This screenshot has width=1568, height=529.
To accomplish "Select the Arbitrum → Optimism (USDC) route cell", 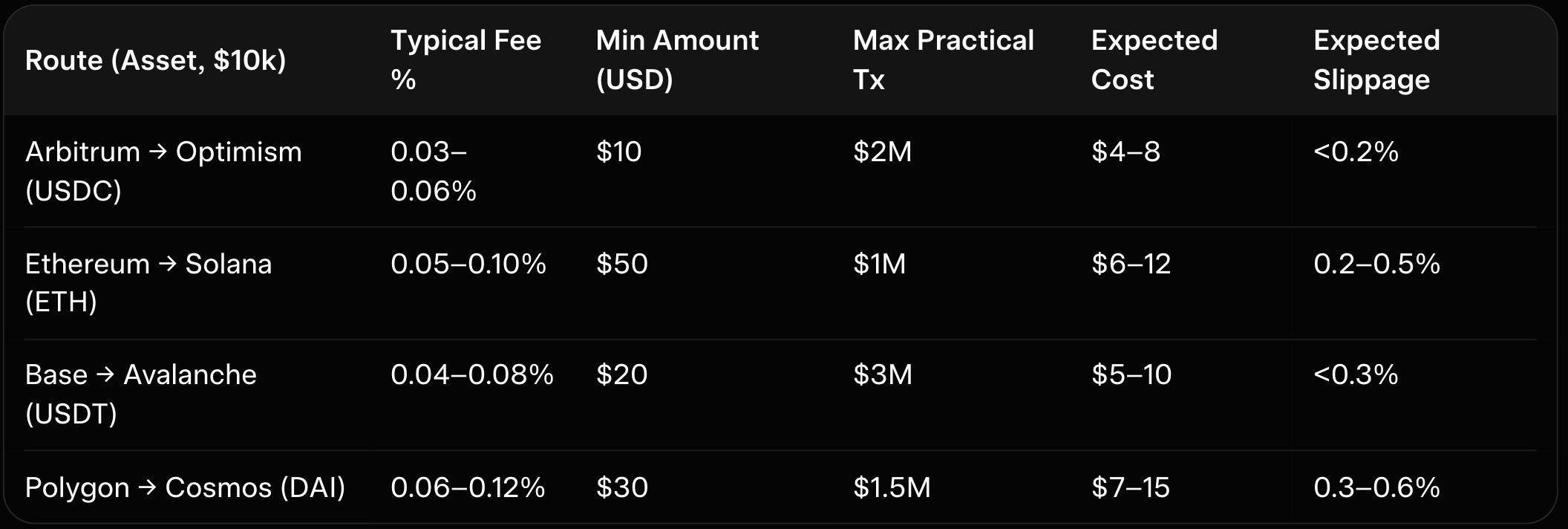I will pos(163,172).
